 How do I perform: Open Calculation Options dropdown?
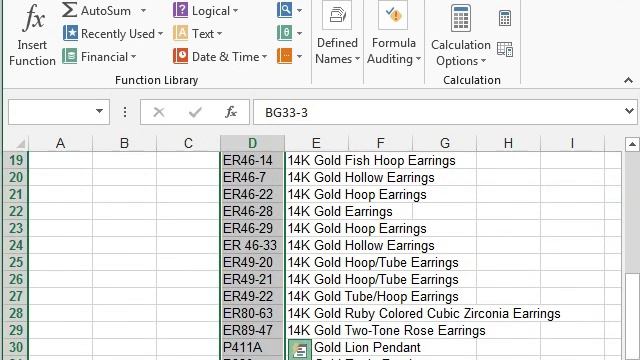point(461,36)
